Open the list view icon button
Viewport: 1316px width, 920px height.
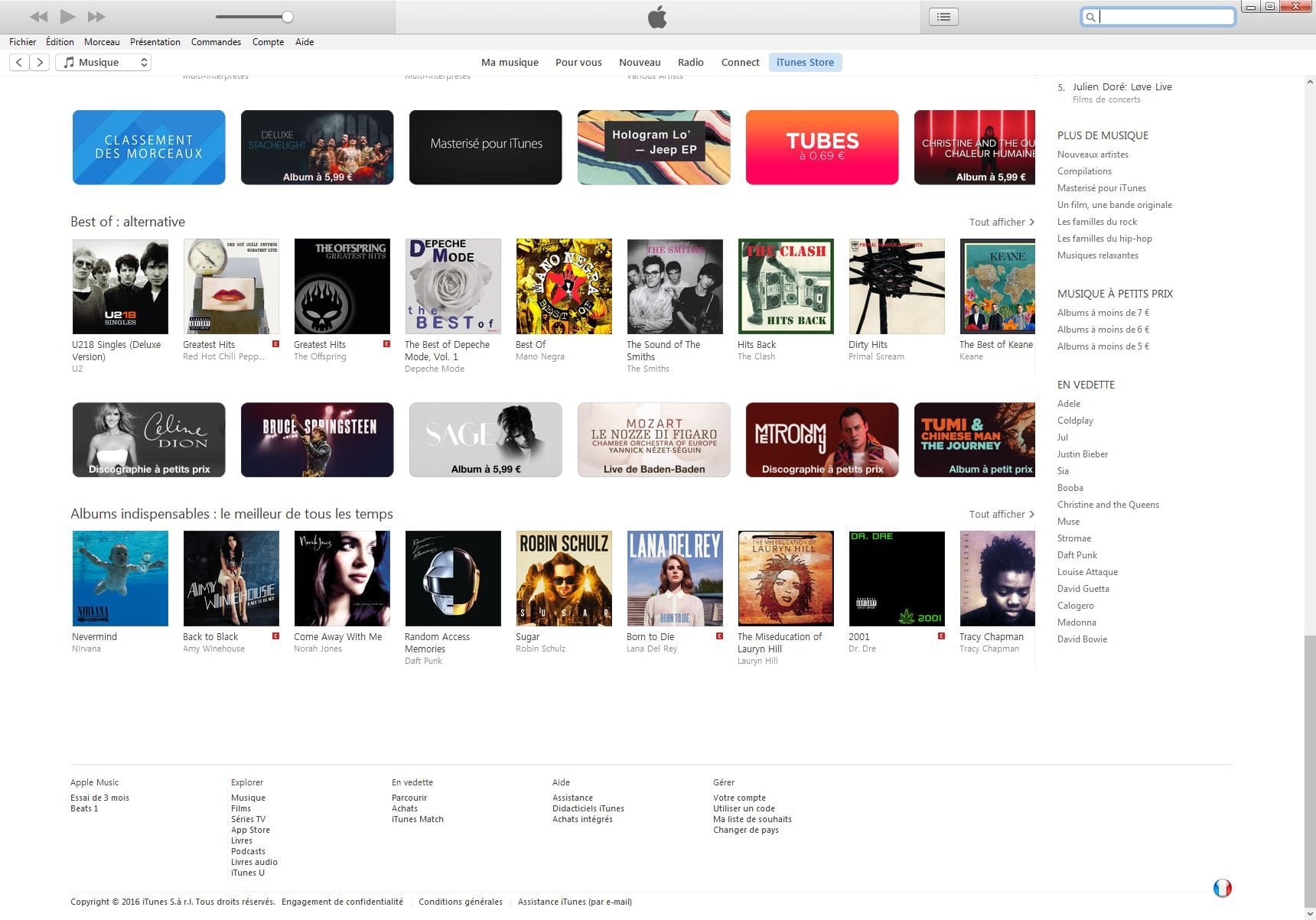(943, 16)
